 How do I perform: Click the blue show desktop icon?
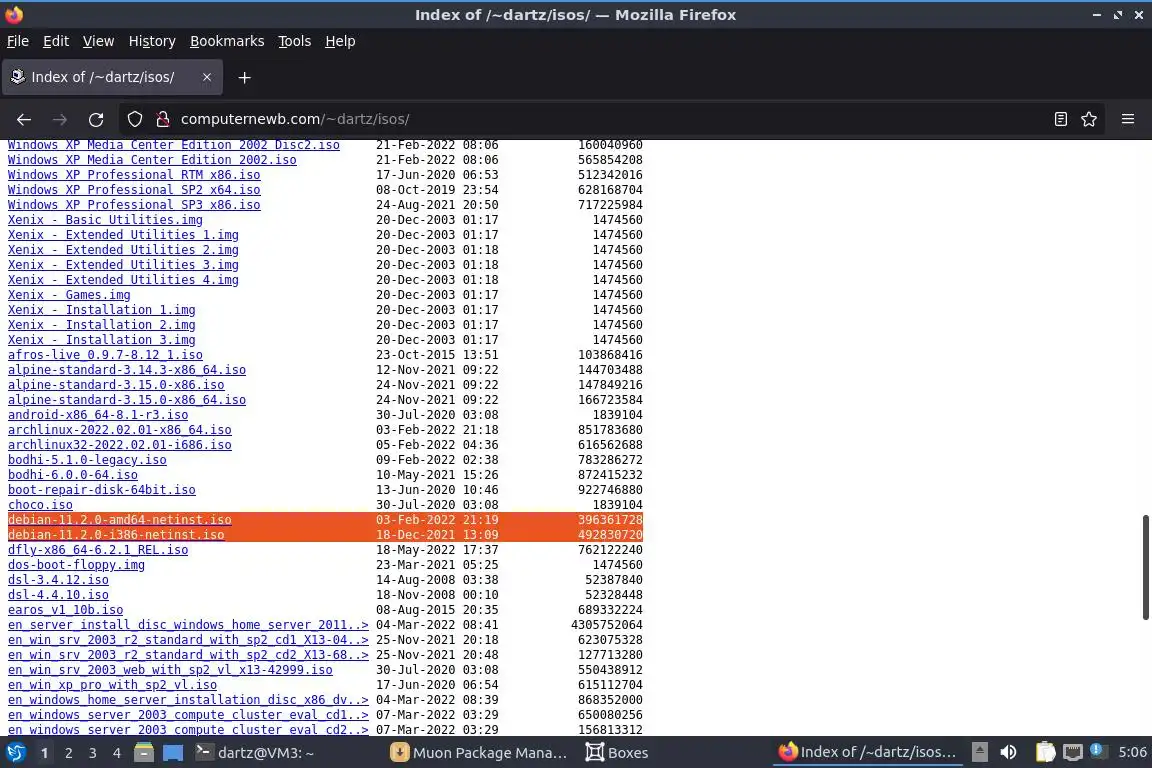click(x=173, y=753)
